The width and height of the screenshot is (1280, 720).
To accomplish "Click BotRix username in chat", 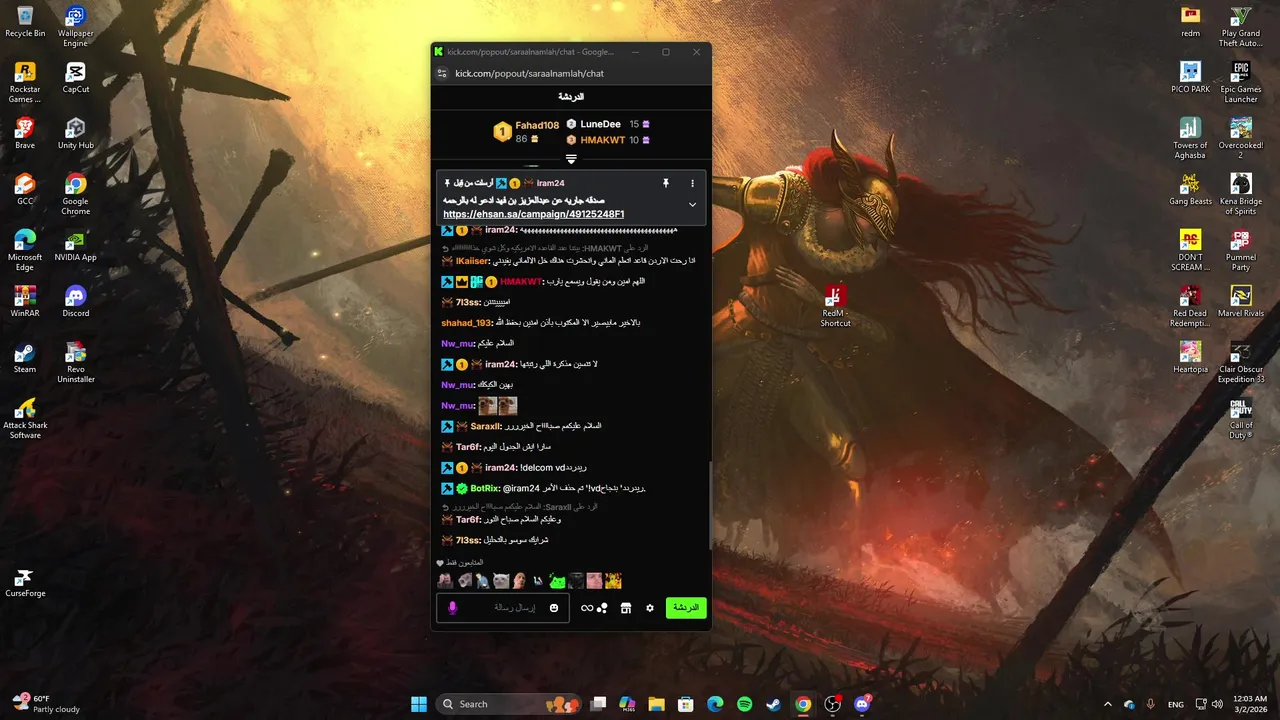I will point(485,488).
